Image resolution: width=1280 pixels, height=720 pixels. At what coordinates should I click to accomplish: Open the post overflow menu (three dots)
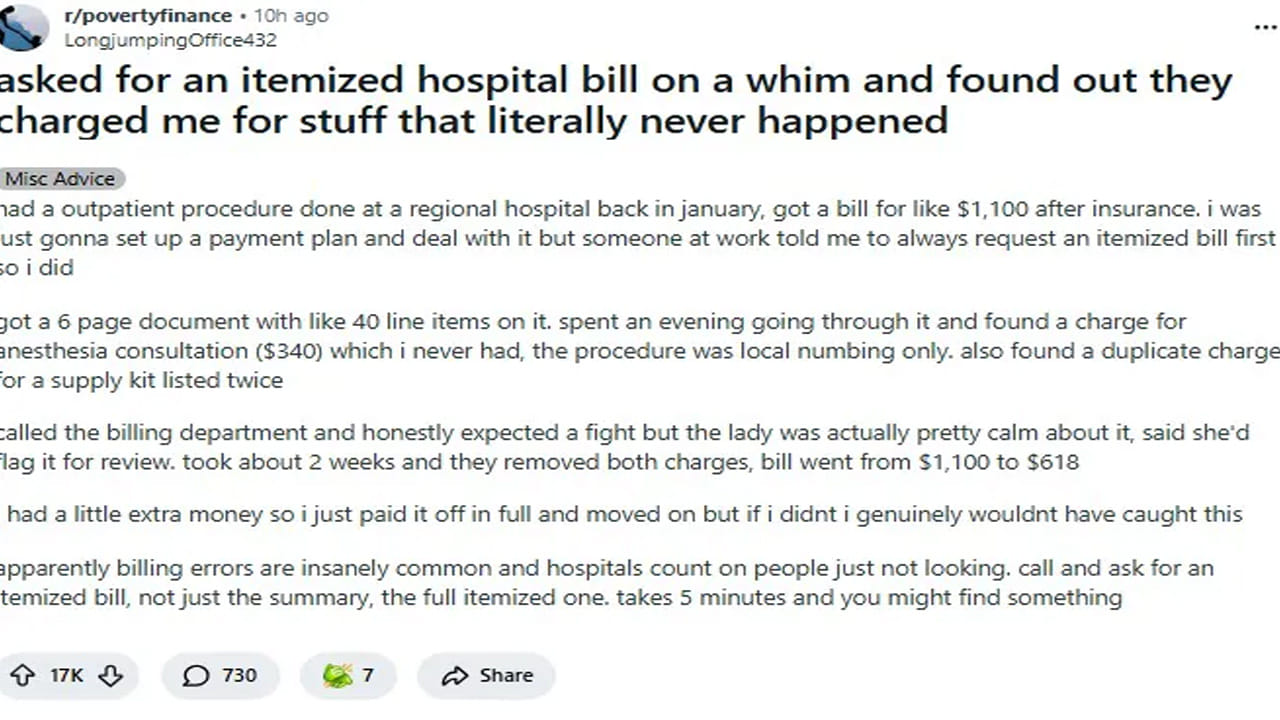tap(1266, 28)
